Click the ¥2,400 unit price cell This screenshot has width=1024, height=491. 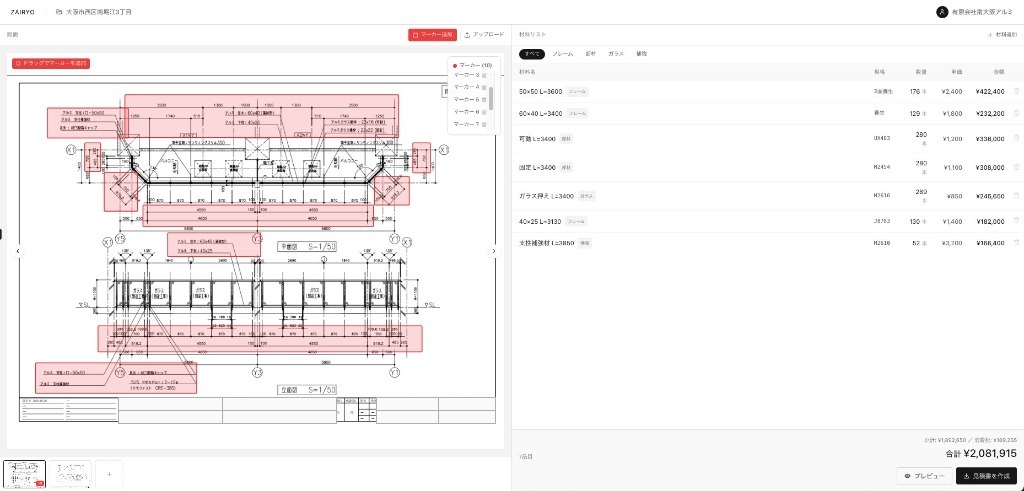click(x=952, y=91)
